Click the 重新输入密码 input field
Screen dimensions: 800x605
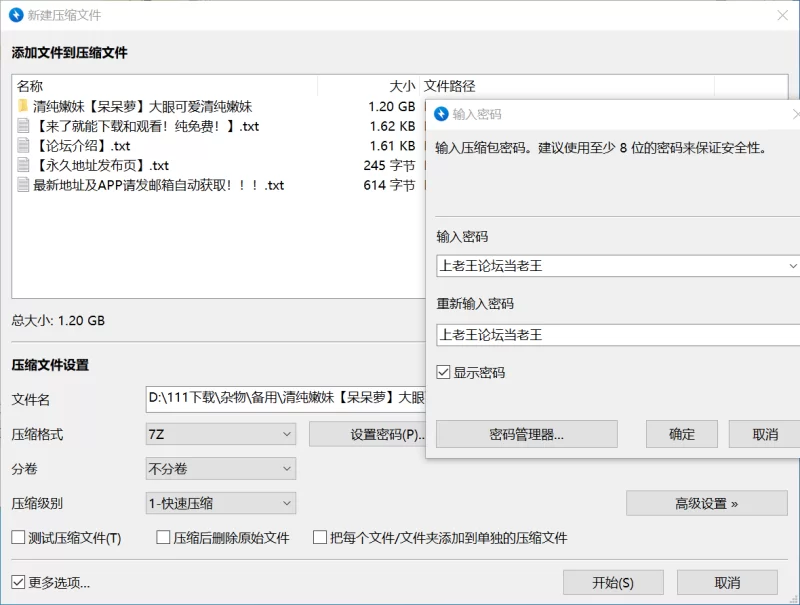615,335
